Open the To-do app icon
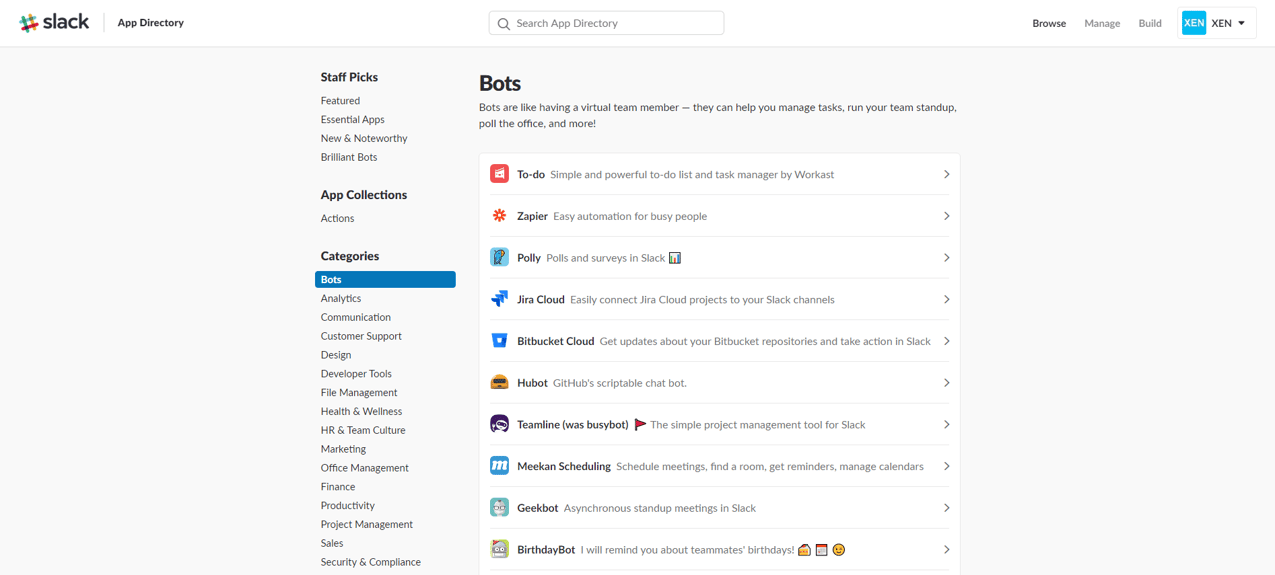Screen dimensions: 1275x575 point(499,174)
